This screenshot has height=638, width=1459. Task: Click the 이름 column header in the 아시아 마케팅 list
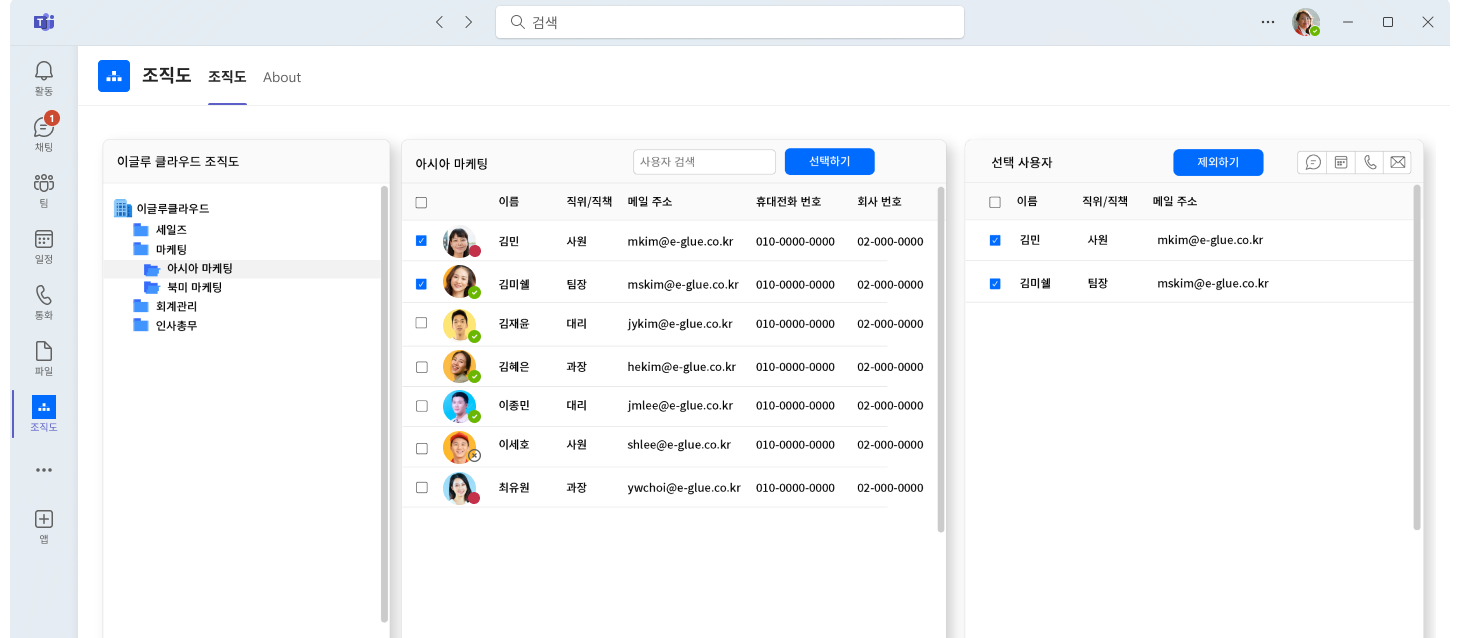509,202
